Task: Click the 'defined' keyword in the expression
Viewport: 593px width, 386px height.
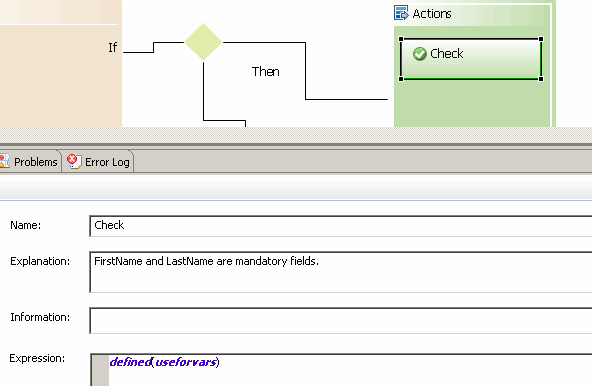Action: [130, 362]
